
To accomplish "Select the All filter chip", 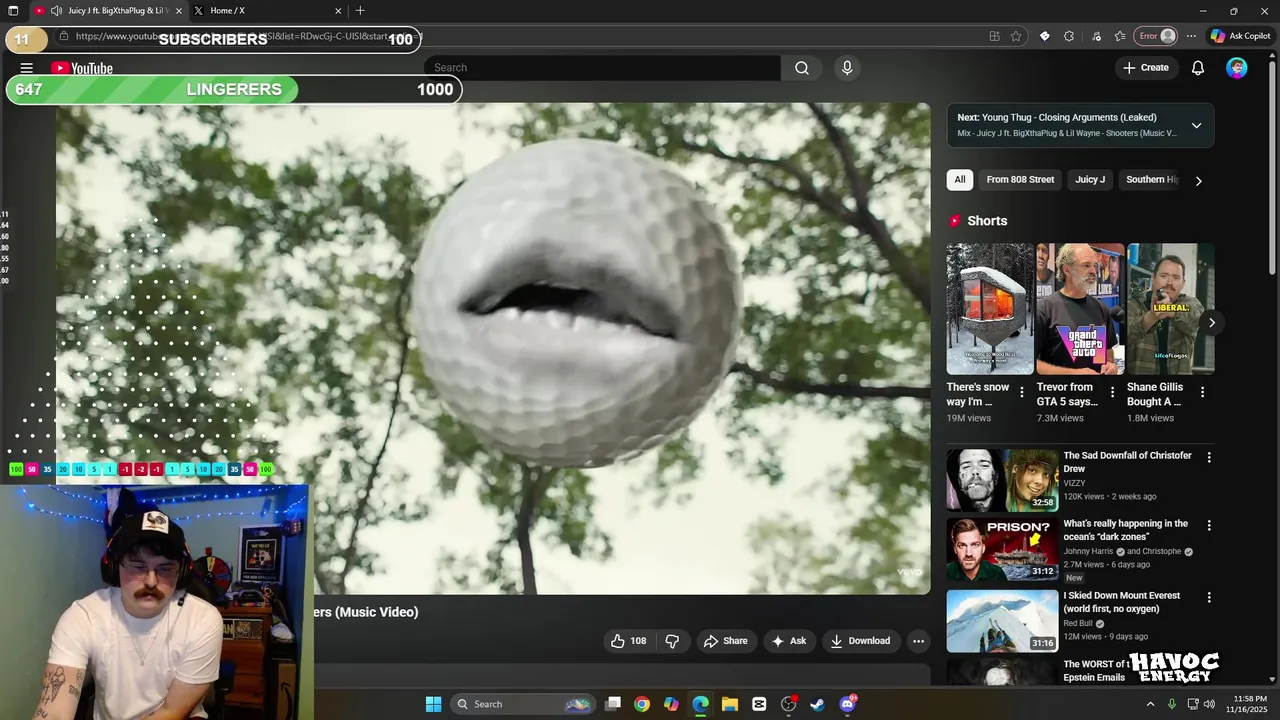I will (960, 180).
